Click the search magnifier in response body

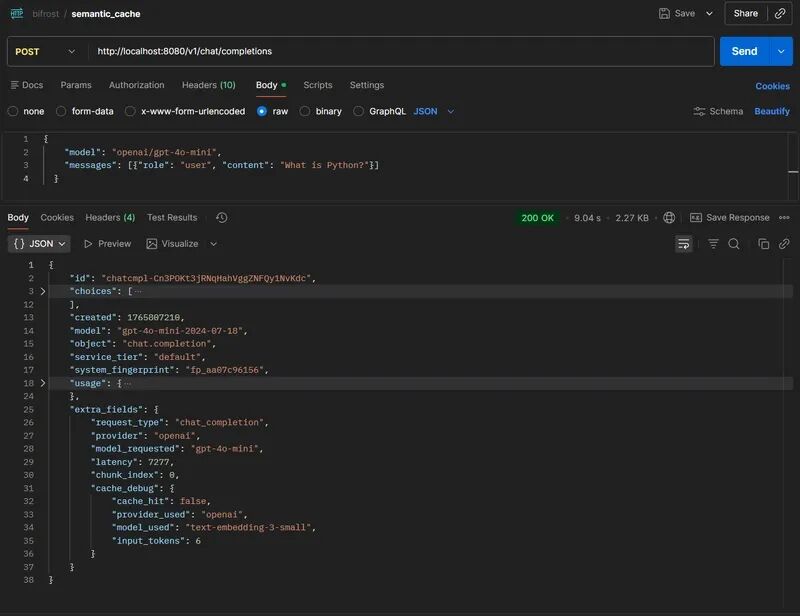(x=734, y=244)
